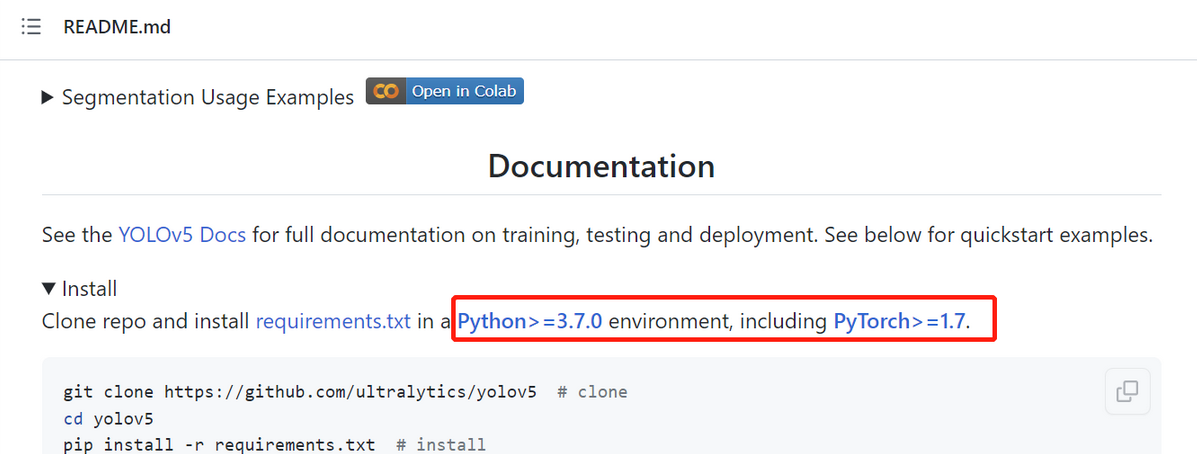Open the Python>=3.7.0 link
Viewport: 1197px width, 454px height.
[531, 321]
